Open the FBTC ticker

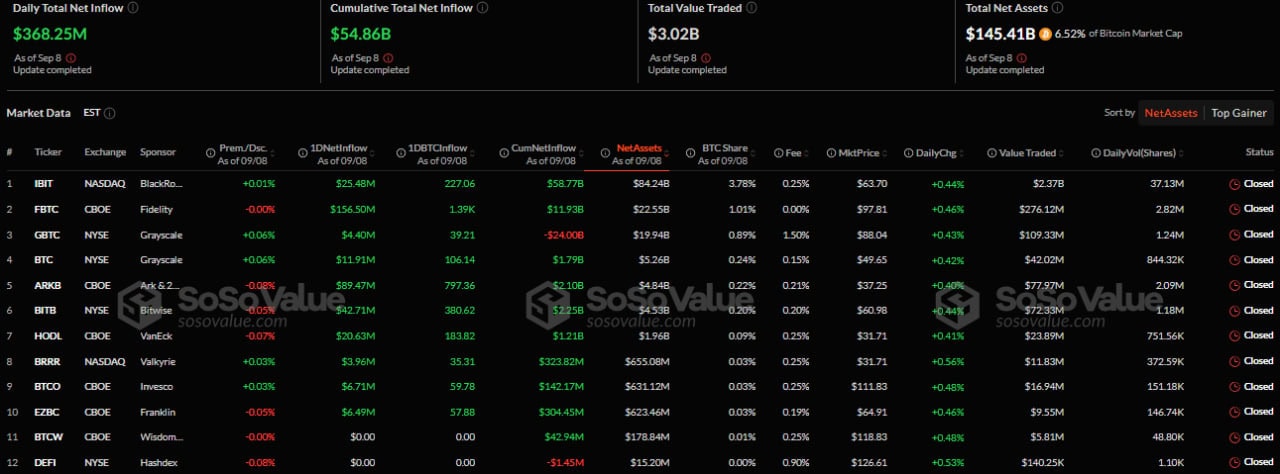pos(46,209)
